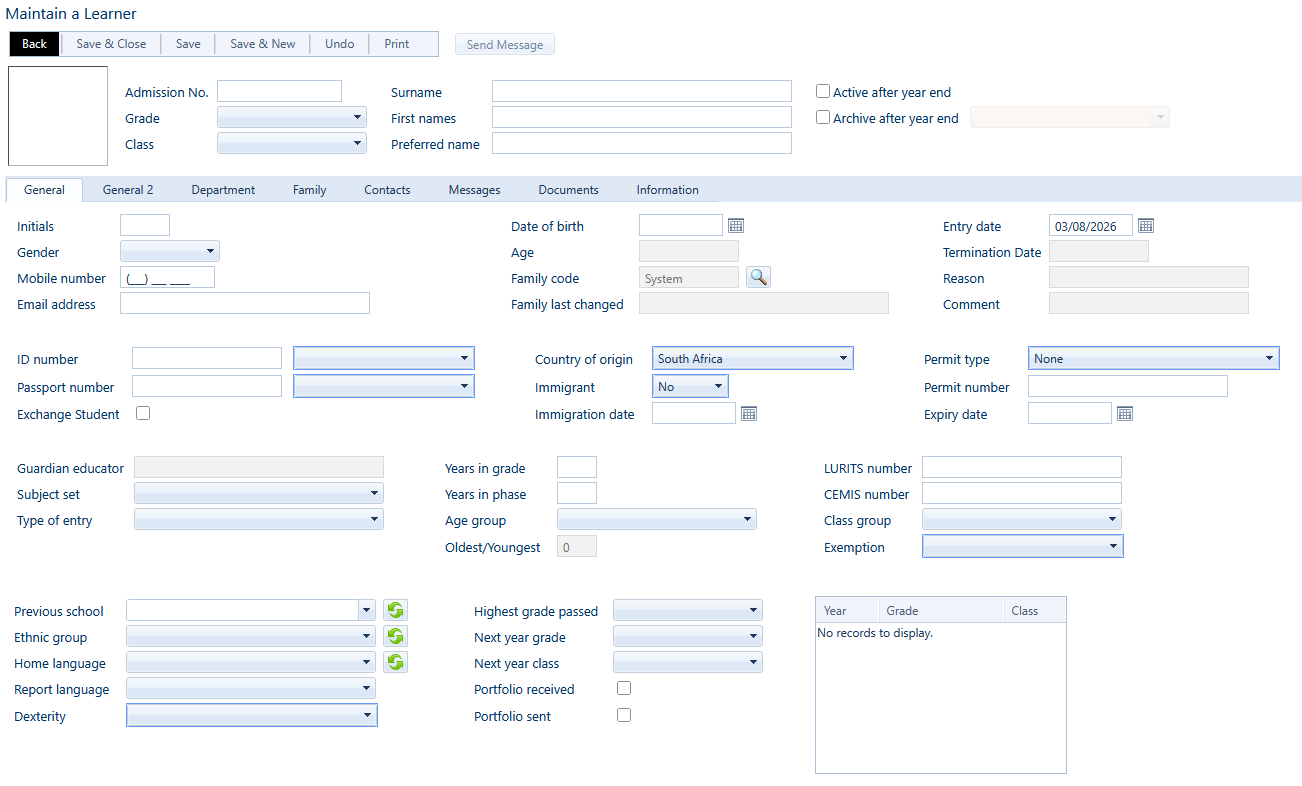Image resolution: width=1302 pixels, height=786 pixels.
Task: Open the Immigration date calendar picker
Action: pos(749,414)
